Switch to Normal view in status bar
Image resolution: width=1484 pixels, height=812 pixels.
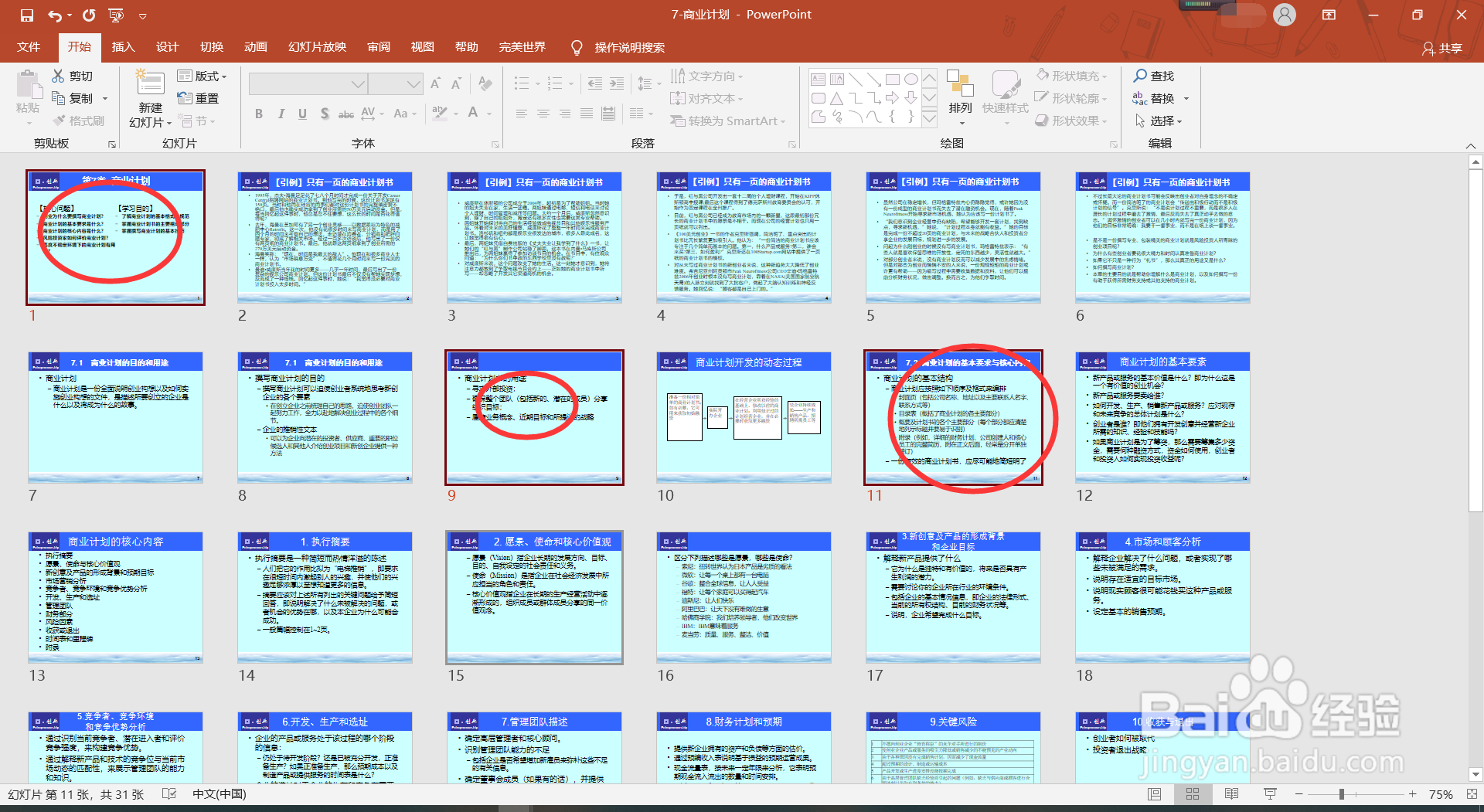coord(1155,794)
